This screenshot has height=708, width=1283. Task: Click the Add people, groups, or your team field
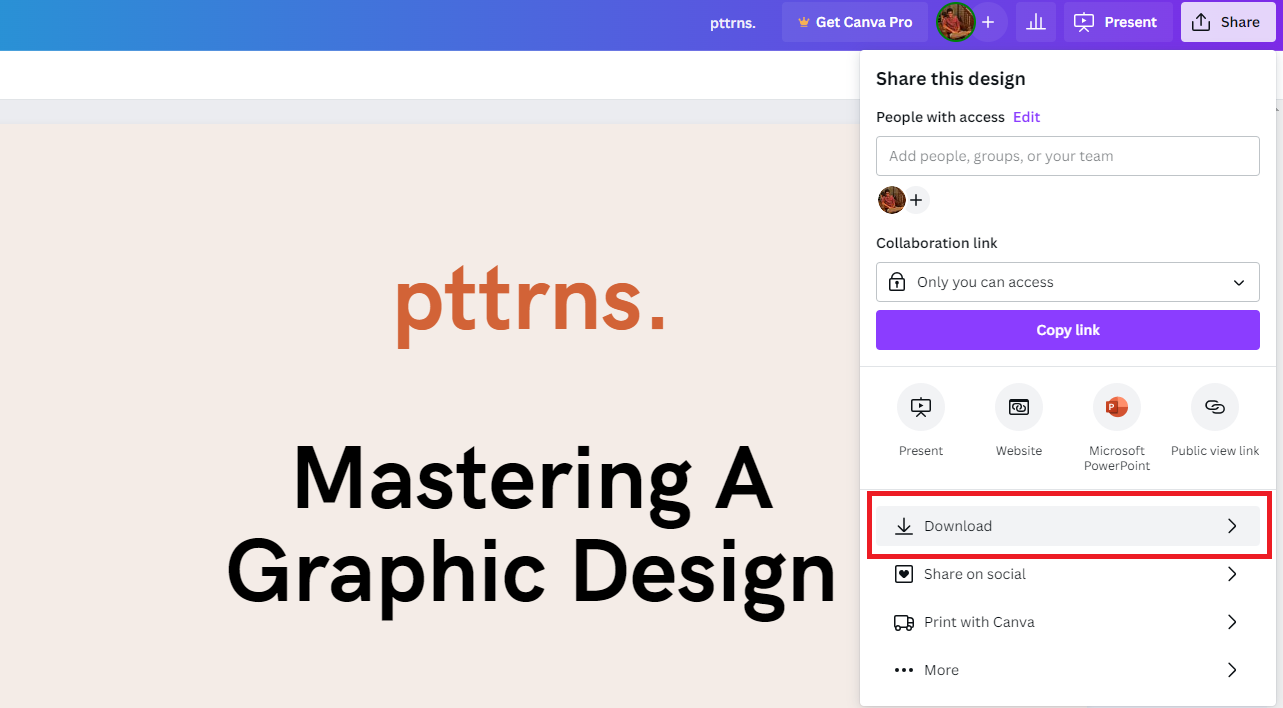tap(1068, 156)
